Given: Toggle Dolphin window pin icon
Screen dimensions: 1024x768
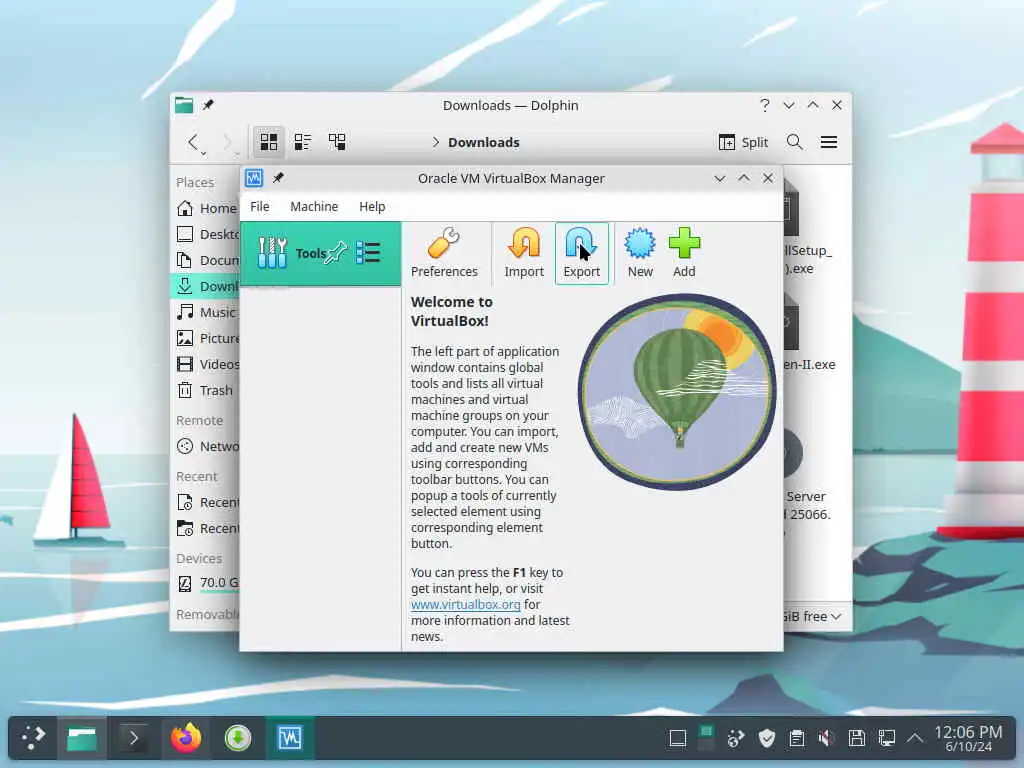Looking at the screenshot, I should (208, 105).
